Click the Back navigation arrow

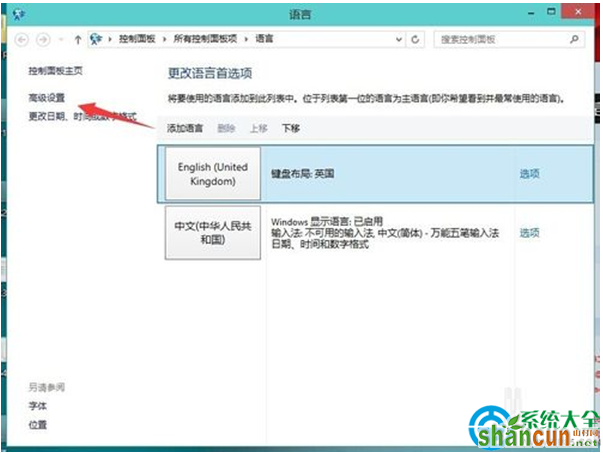coord(22,40)
